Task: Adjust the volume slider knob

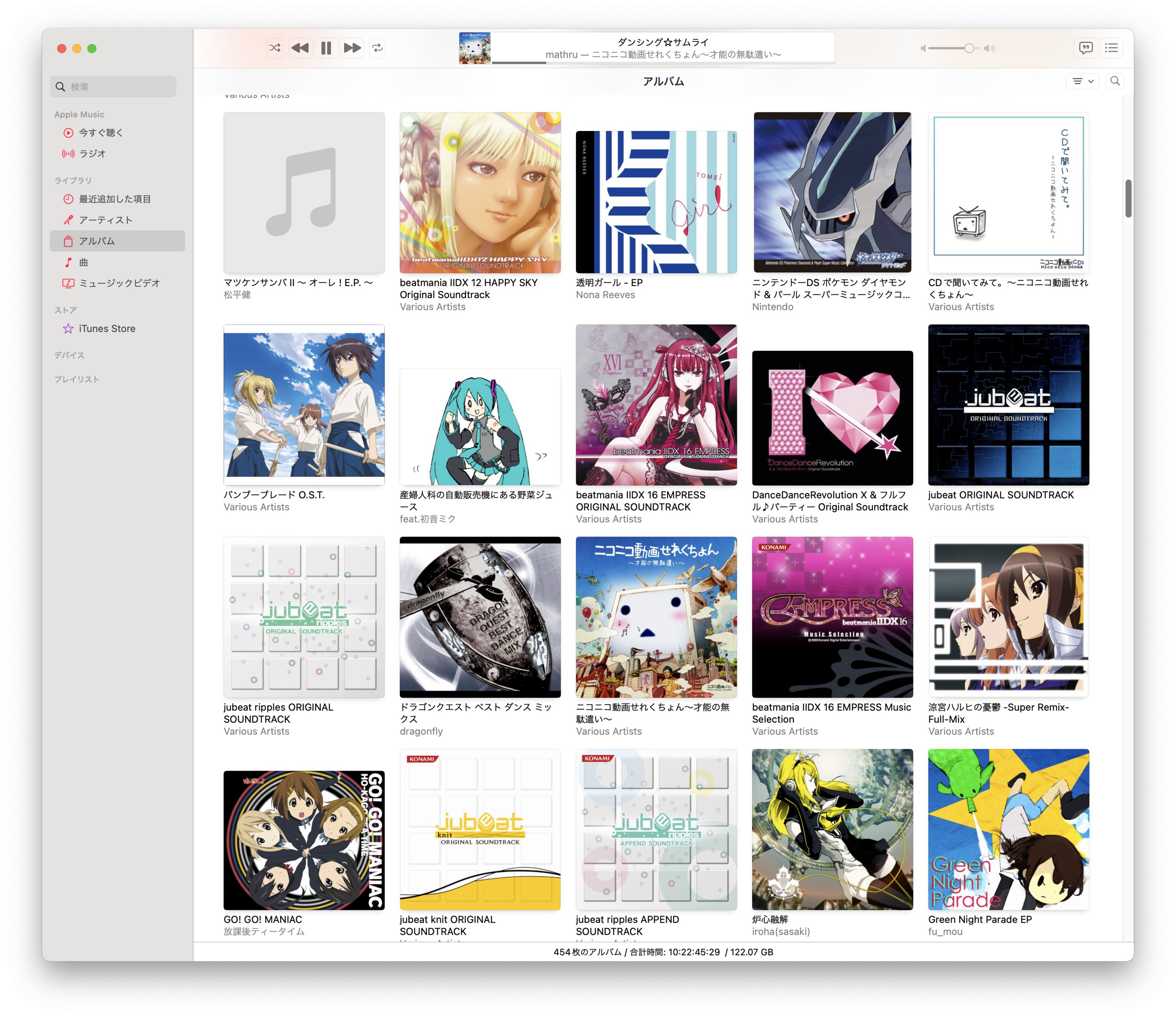Action: click(x=969, y=48)
